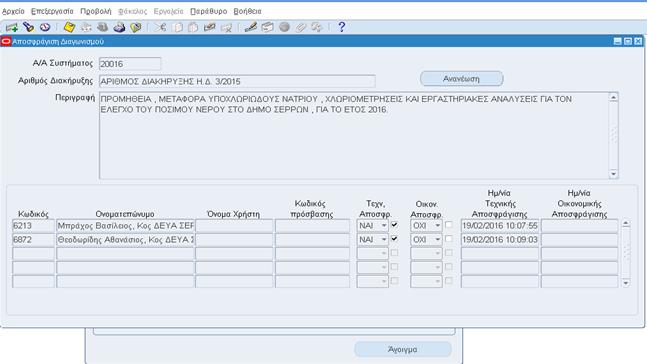Image resolution: width=647 pixels, height=364 pixels.
Task: Click name cell Μπράχος Βασίλειος
Action: point(125,226)
